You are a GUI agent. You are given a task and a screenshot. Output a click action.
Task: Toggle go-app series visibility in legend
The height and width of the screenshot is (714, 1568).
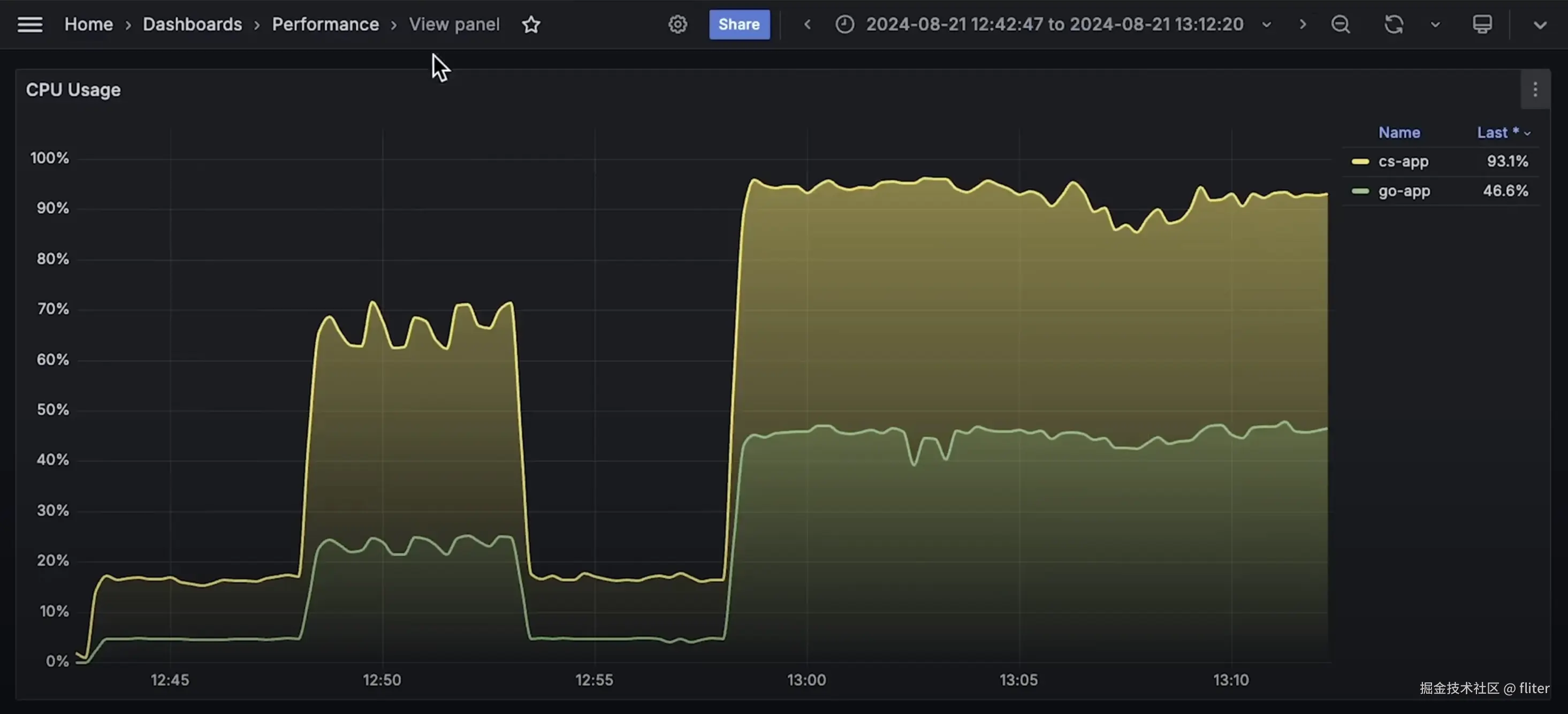(1404, 191)
